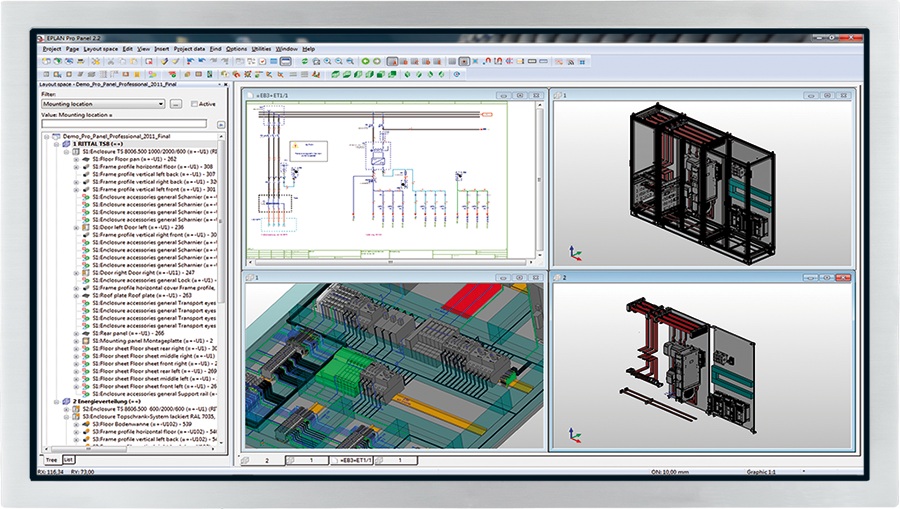Click the zoom in magnifier icon
This screenshot has width=900, height=509.
[x=327, y=61]
